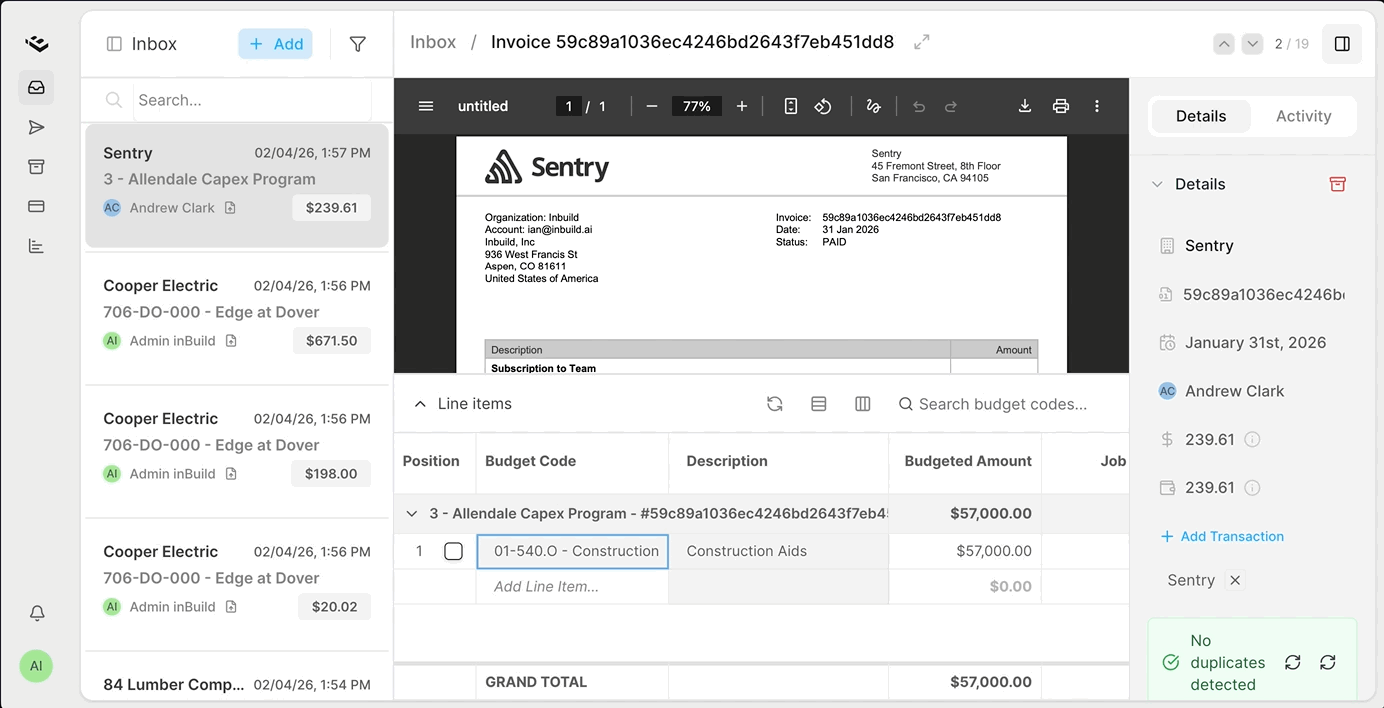Click the Budget Code column header
This screenshot has width=1384, height=708.
572,461
